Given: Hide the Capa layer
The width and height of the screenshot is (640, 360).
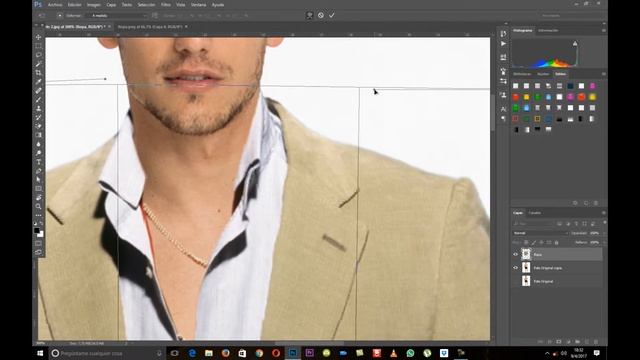Looking at the screenshot, I should [516, 254].
